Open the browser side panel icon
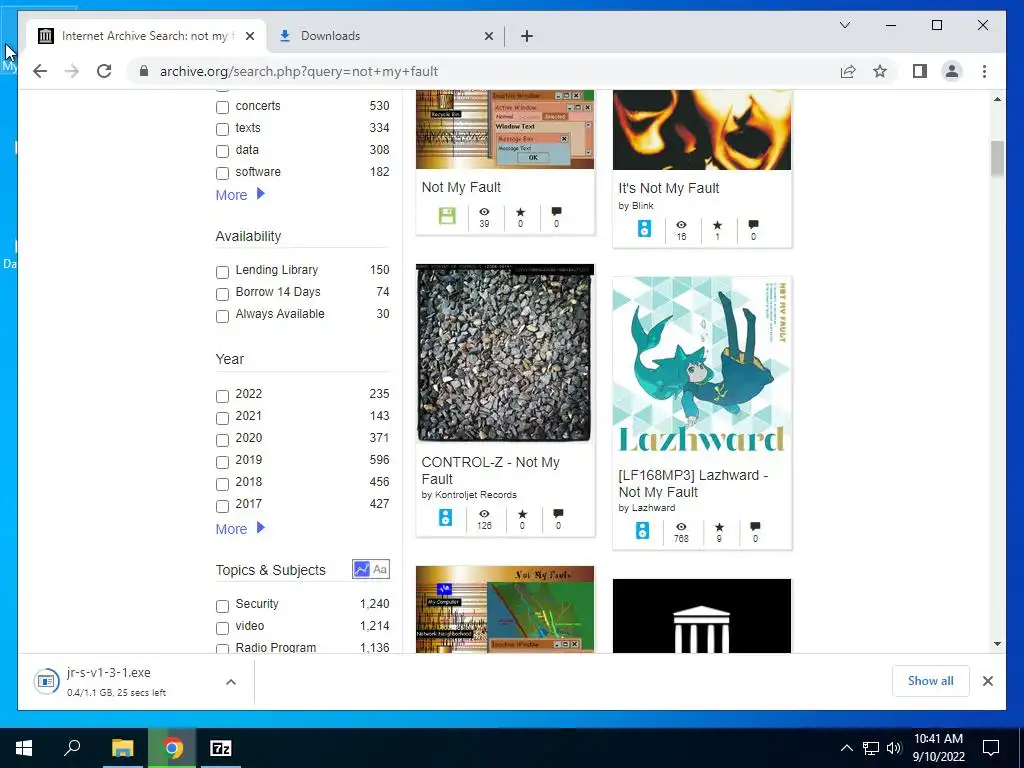 click(x=920, y=71)
